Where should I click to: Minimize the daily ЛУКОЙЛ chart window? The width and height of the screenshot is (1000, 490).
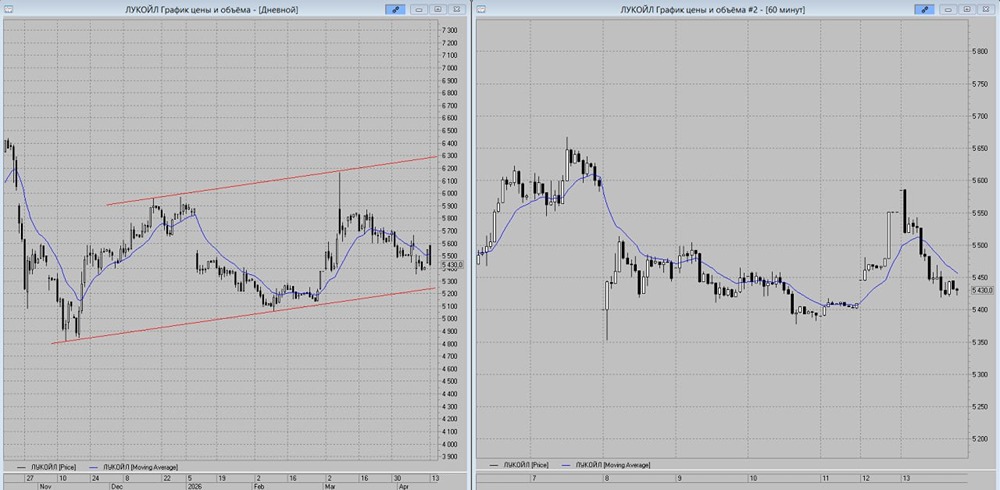(x=419, y=10)
